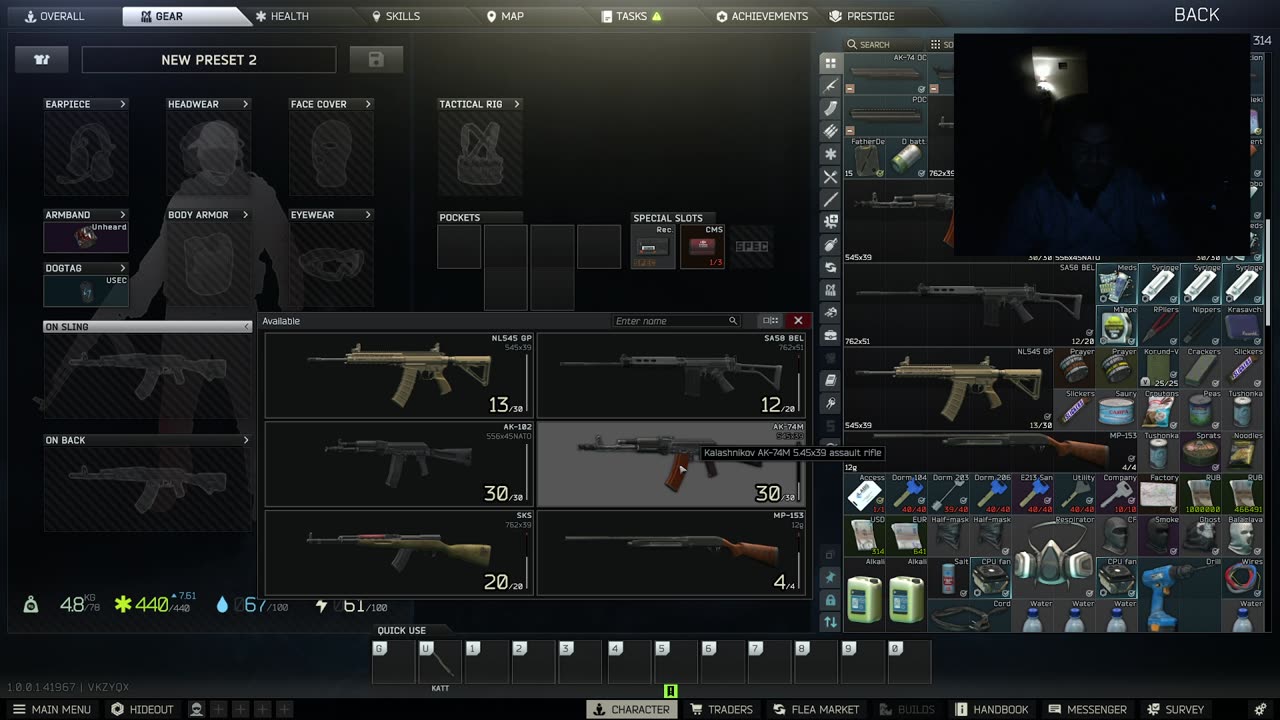This screenshot has height=720, width=1280.
Task: Select the medical kit filter in stash sidebar
Action: (x=830, y=221)
